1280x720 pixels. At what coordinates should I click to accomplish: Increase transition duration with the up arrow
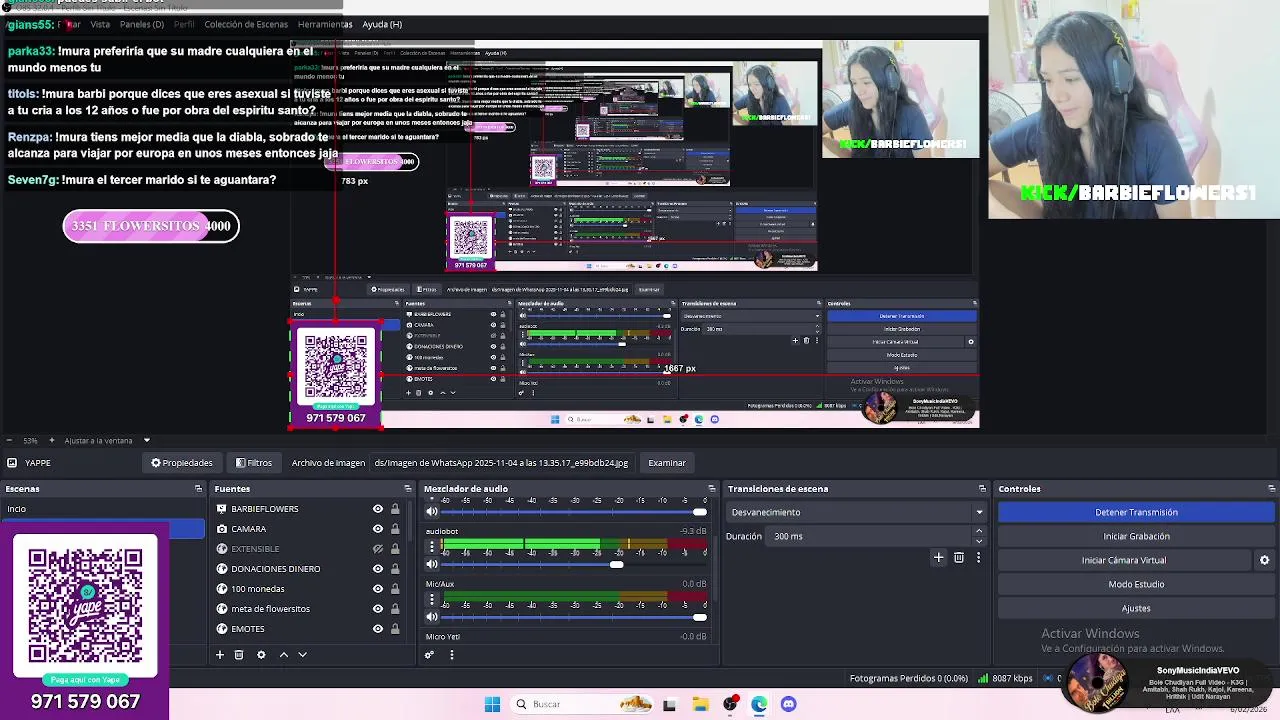(x=979, y=531)
